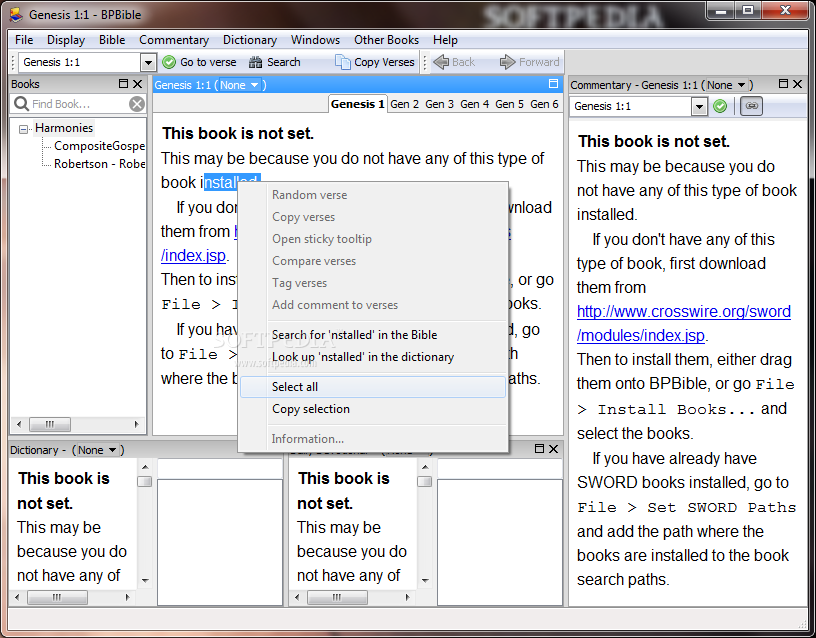Maximize the Daily Devotional panel
Viewport: 816px width, 638px height.
pos(540,449)
